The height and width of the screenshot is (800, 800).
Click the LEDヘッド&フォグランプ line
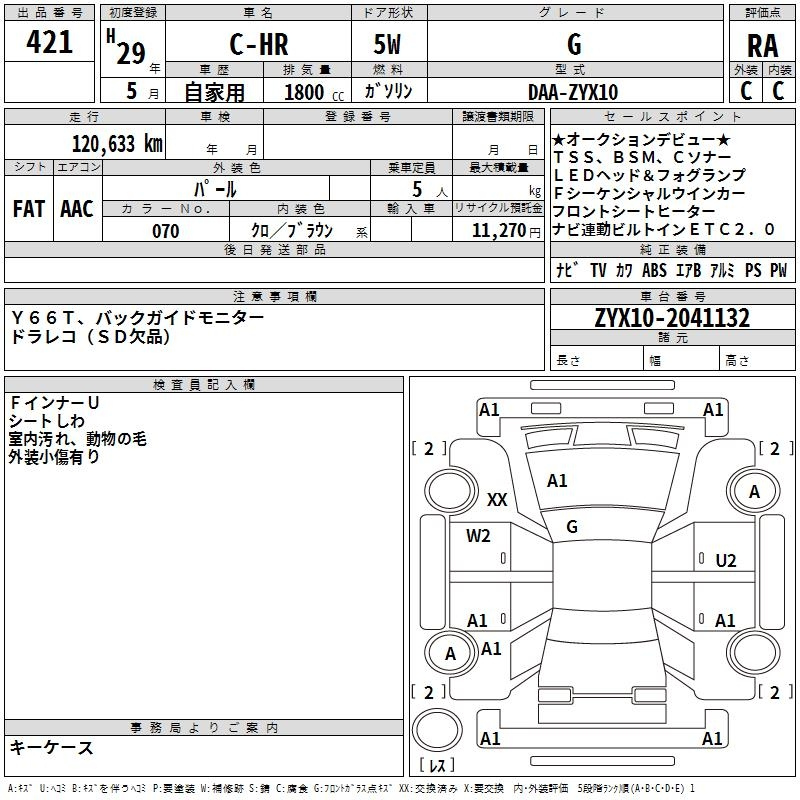pyautogui.click(x=649, y=175)
